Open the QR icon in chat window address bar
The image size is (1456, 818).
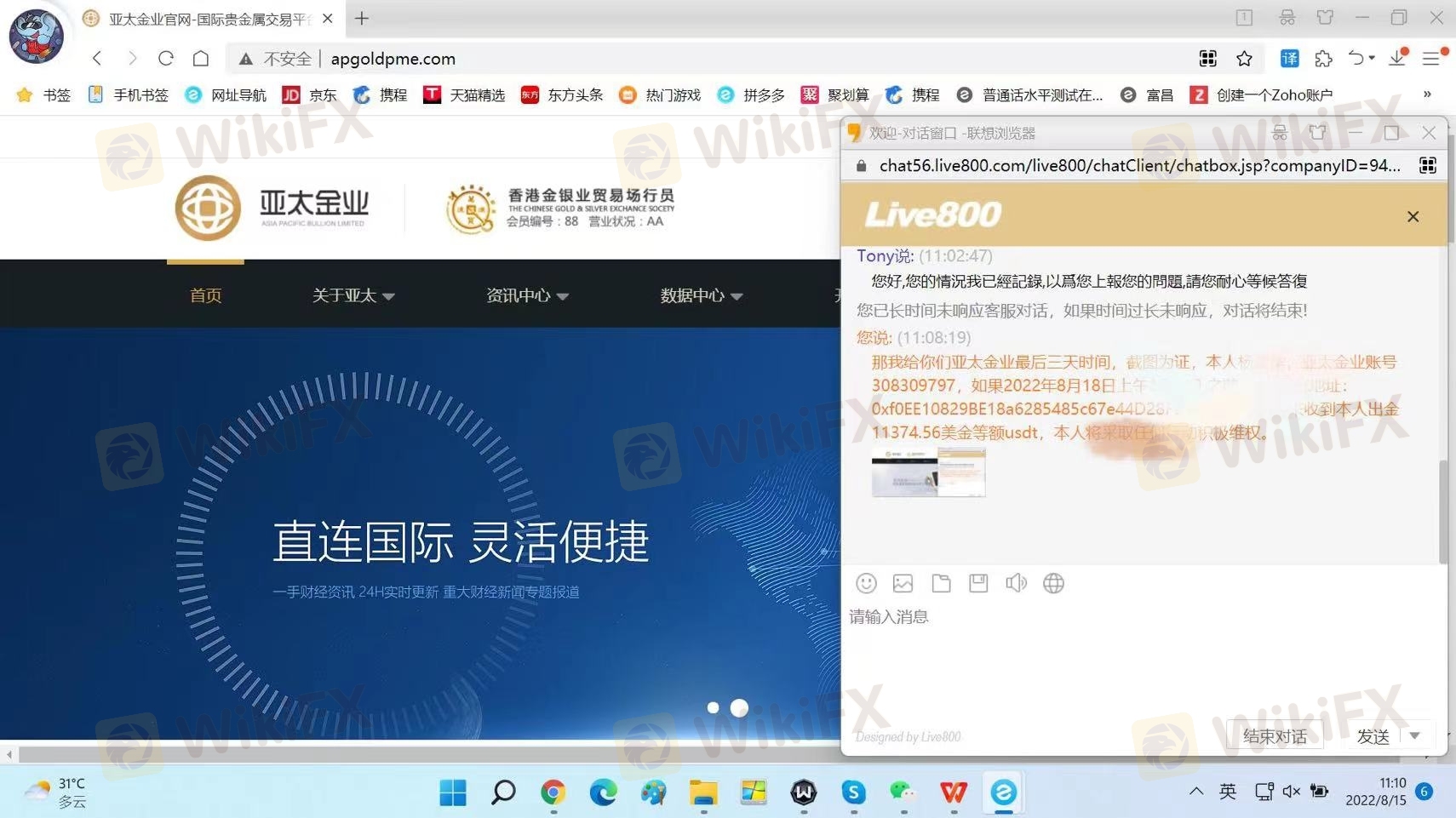pos(1428,165)
